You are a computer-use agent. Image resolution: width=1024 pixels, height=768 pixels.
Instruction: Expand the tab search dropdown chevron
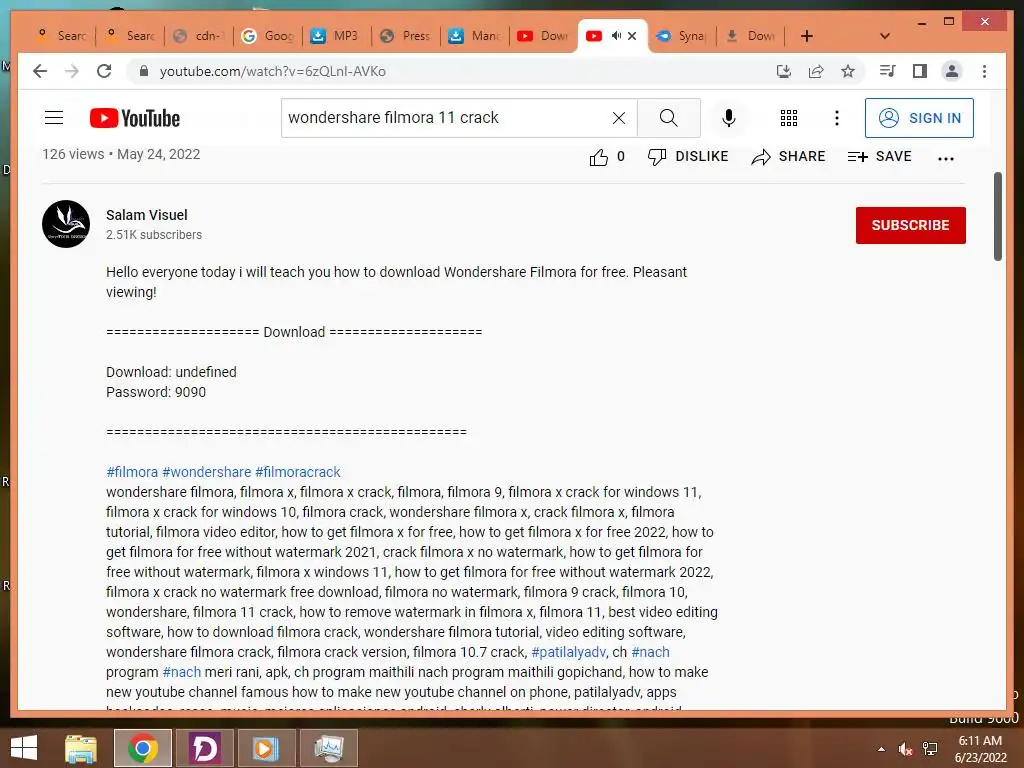pos(885,36)
